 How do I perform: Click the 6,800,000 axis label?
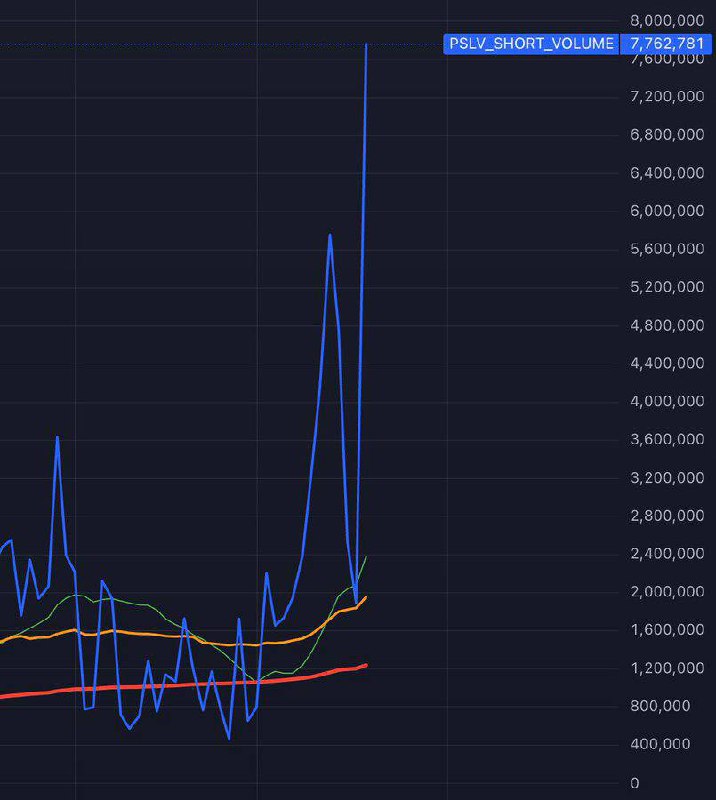(x=667, y=134)
